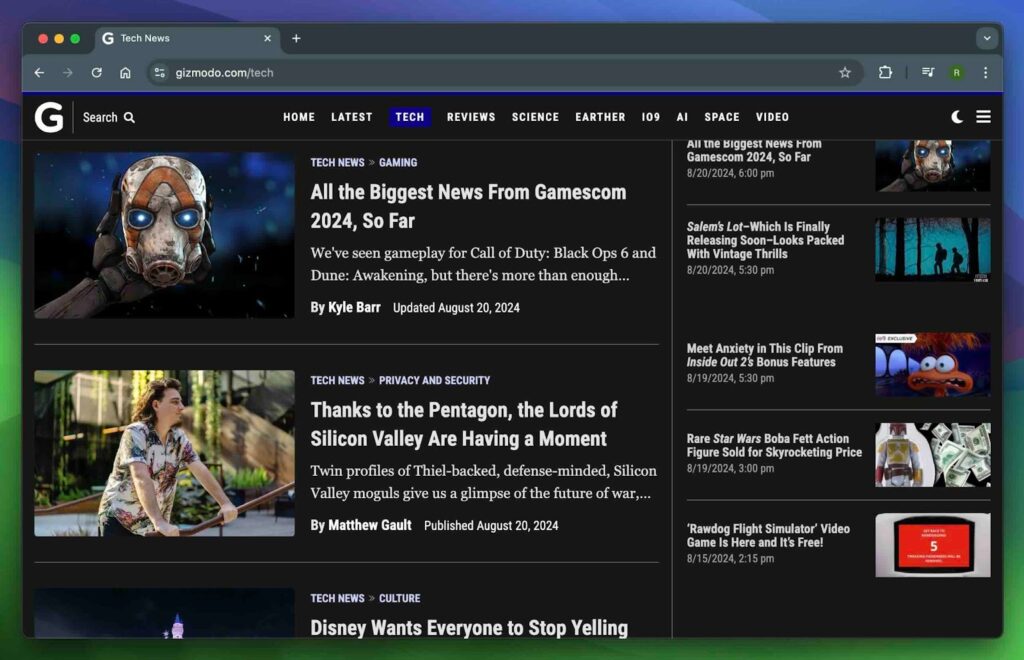The height and width of the screenshot is (660, 1024).
Task: Open the Gizmodo hamburger menu
Action: tap(983, 116)
